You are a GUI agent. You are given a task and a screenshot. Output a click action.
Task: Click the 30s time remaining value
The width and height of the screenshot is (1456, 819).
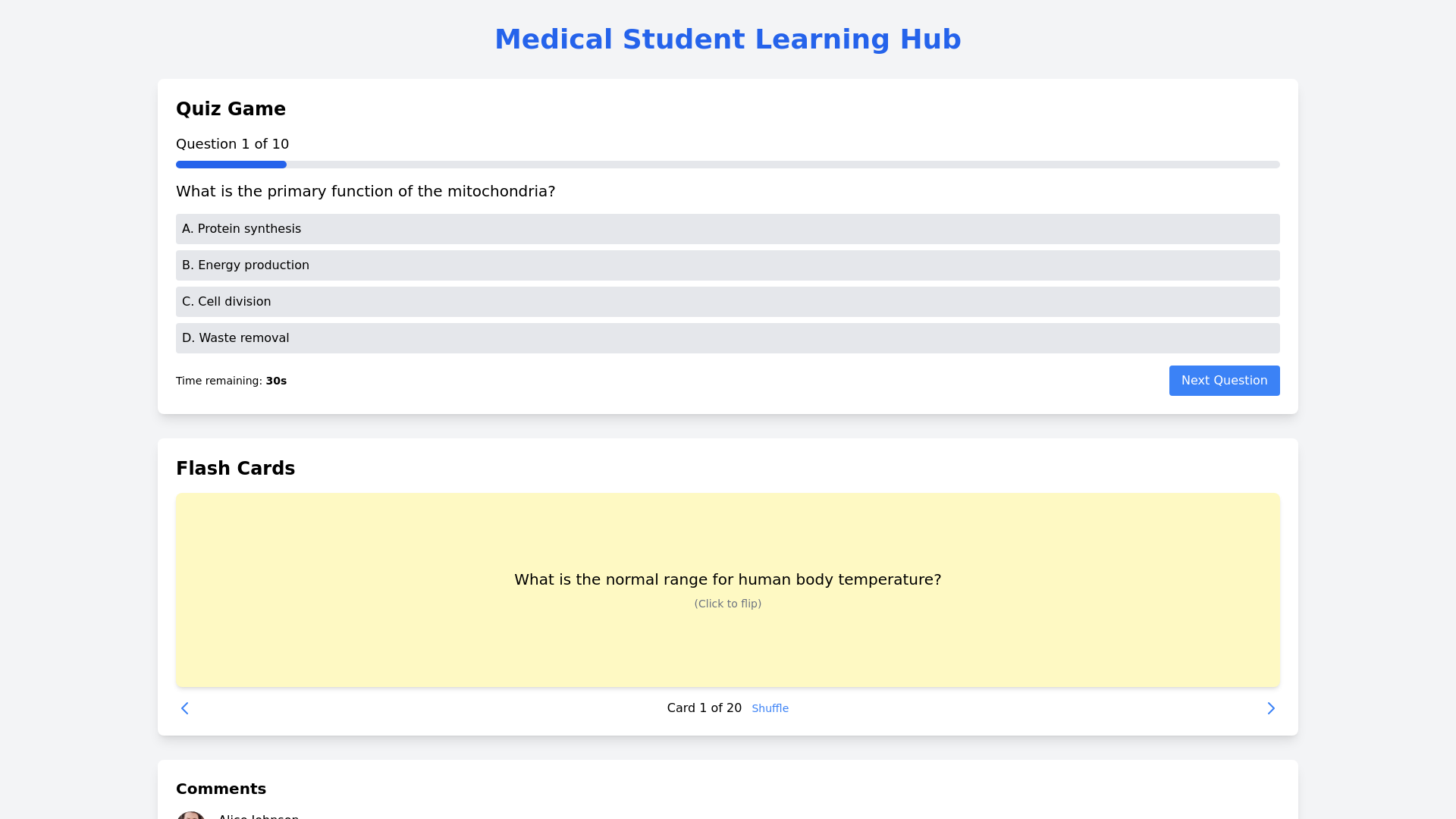[x=276, y=381]
